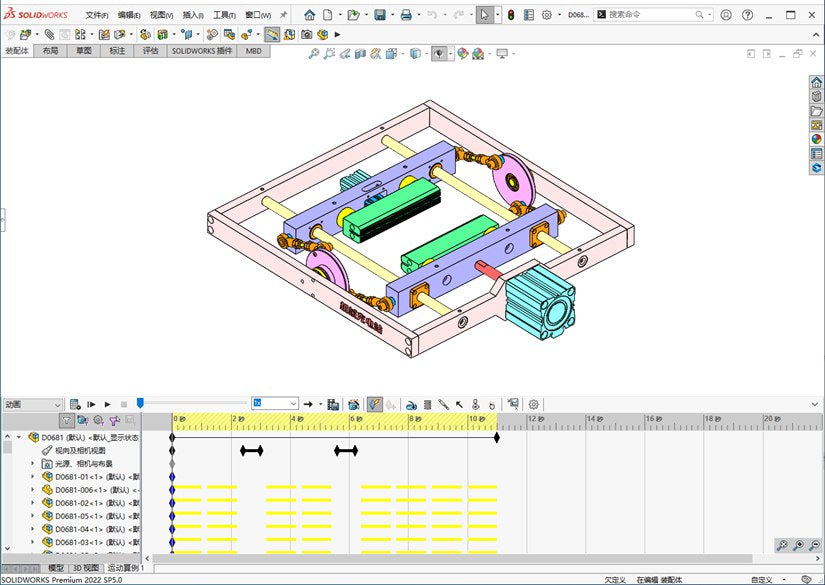Viewport: 825px width, 585px height.
Task: Open Animation Wizard icon
Action: point(354,404)
